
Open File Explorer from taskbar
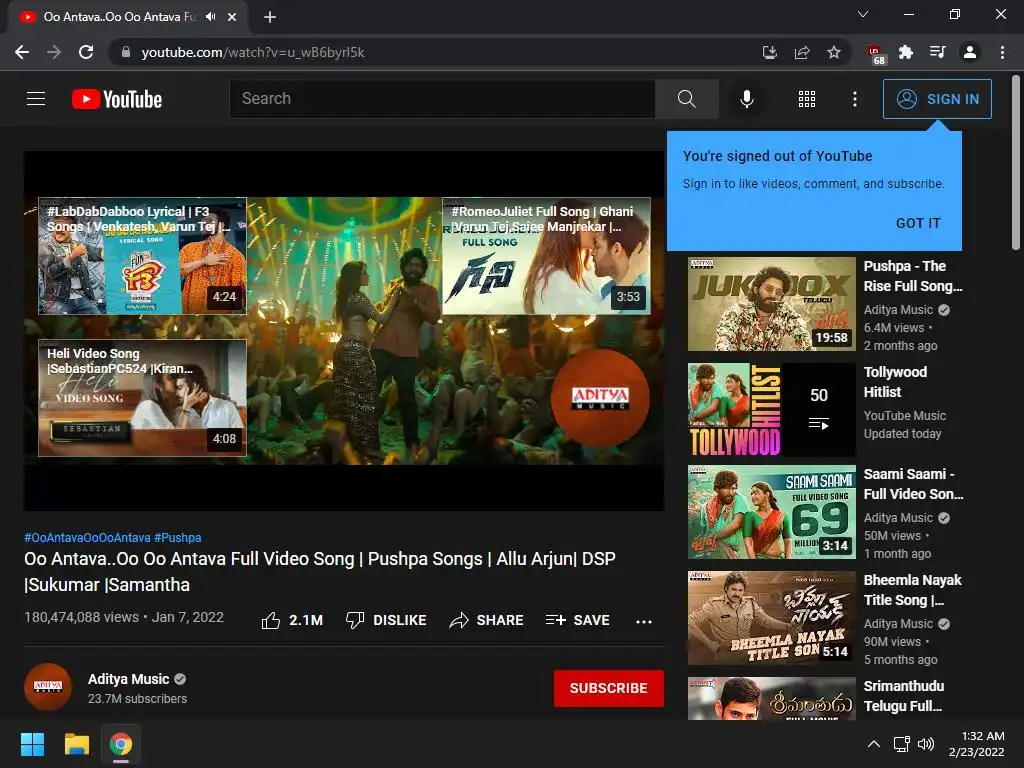76,744
